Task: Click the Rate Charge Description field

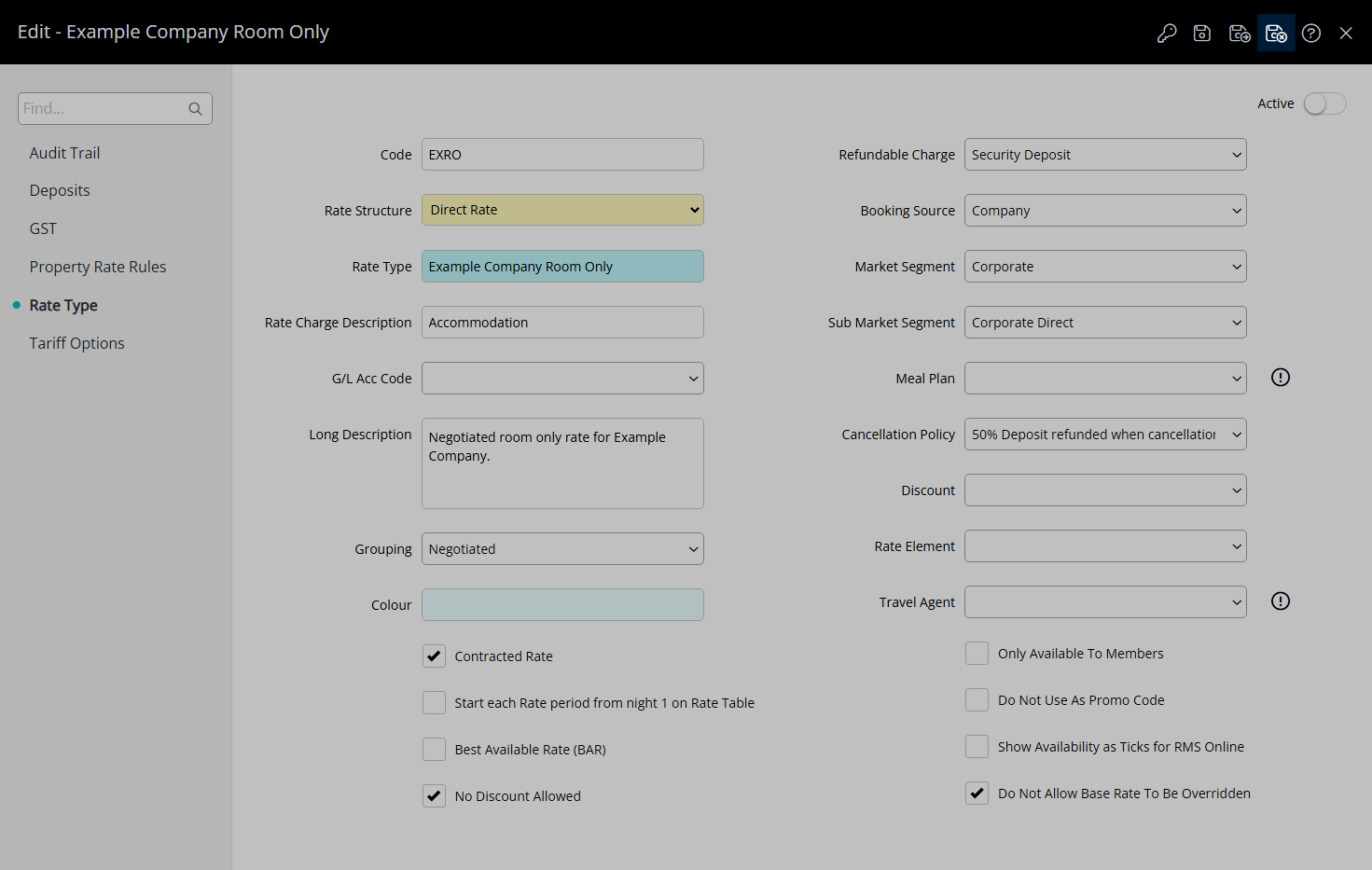Action: (562, 323)
